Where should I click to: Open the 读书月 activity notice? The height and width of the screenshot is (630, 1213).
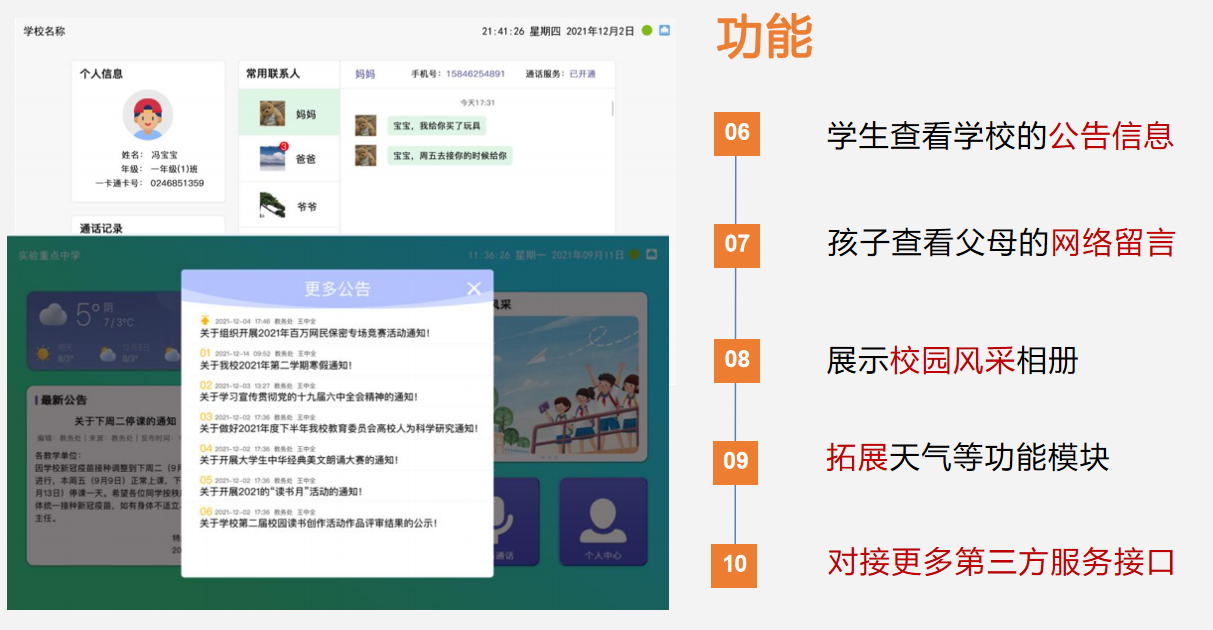tap(280, 492)
